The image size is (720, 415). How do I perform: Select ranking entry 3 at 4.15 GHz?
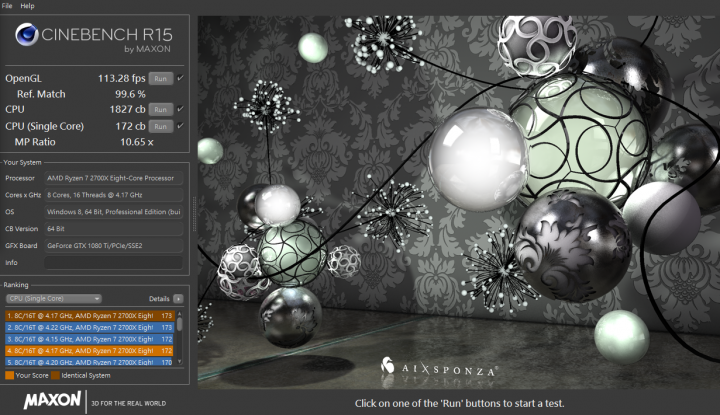click(90, 339)
